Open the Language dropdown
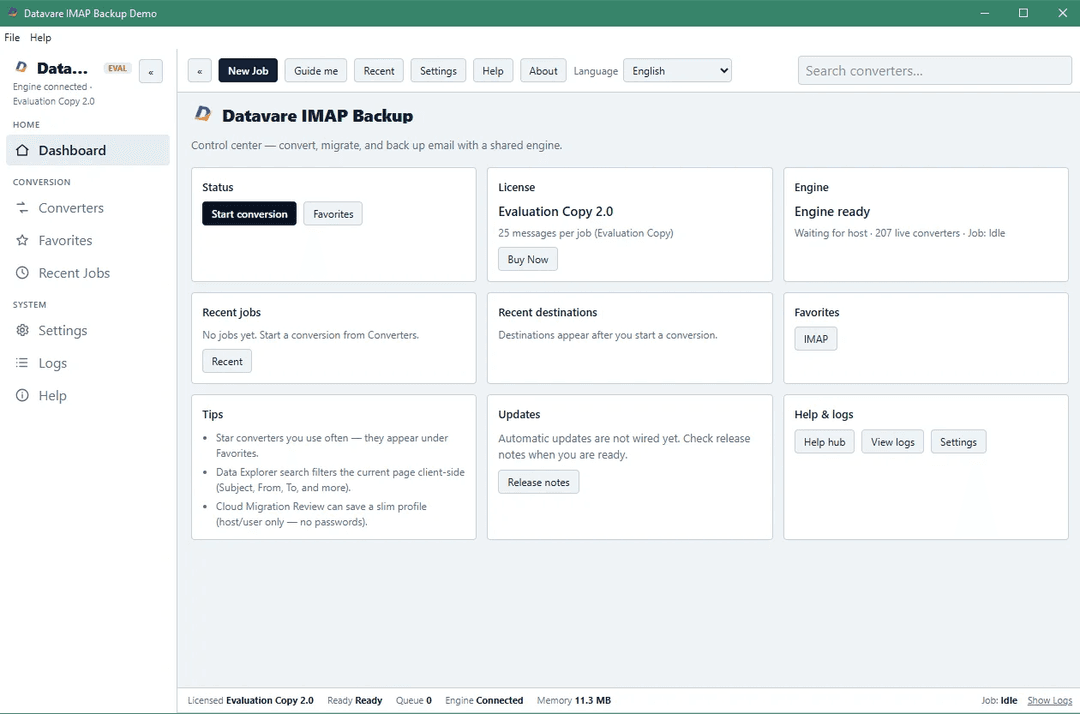Screen dimensions: 1080x714 click(x=677, y=70)
